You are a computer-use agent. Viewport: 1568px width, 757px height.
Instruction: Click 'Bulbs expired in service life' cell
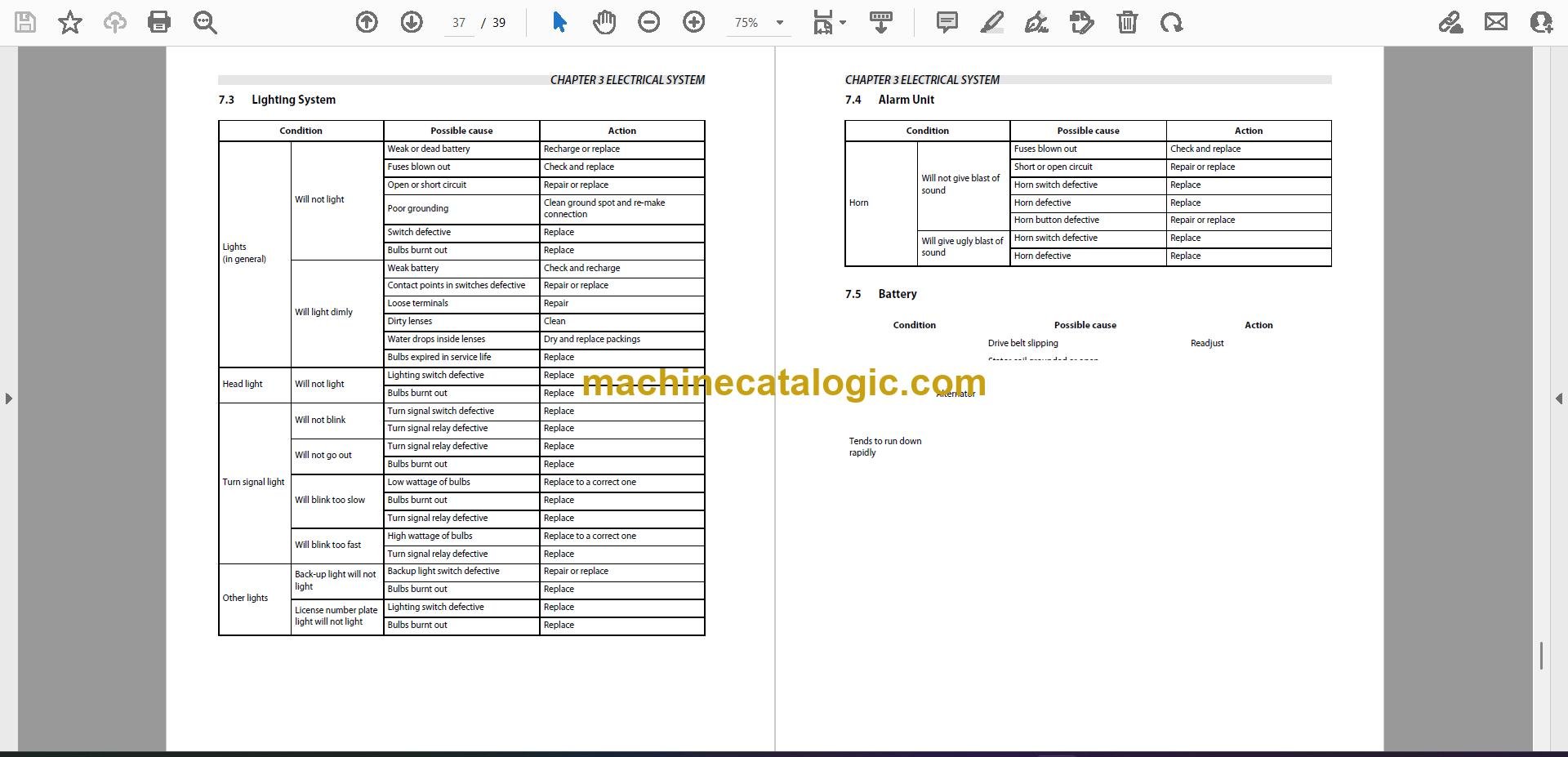(461, 358)
